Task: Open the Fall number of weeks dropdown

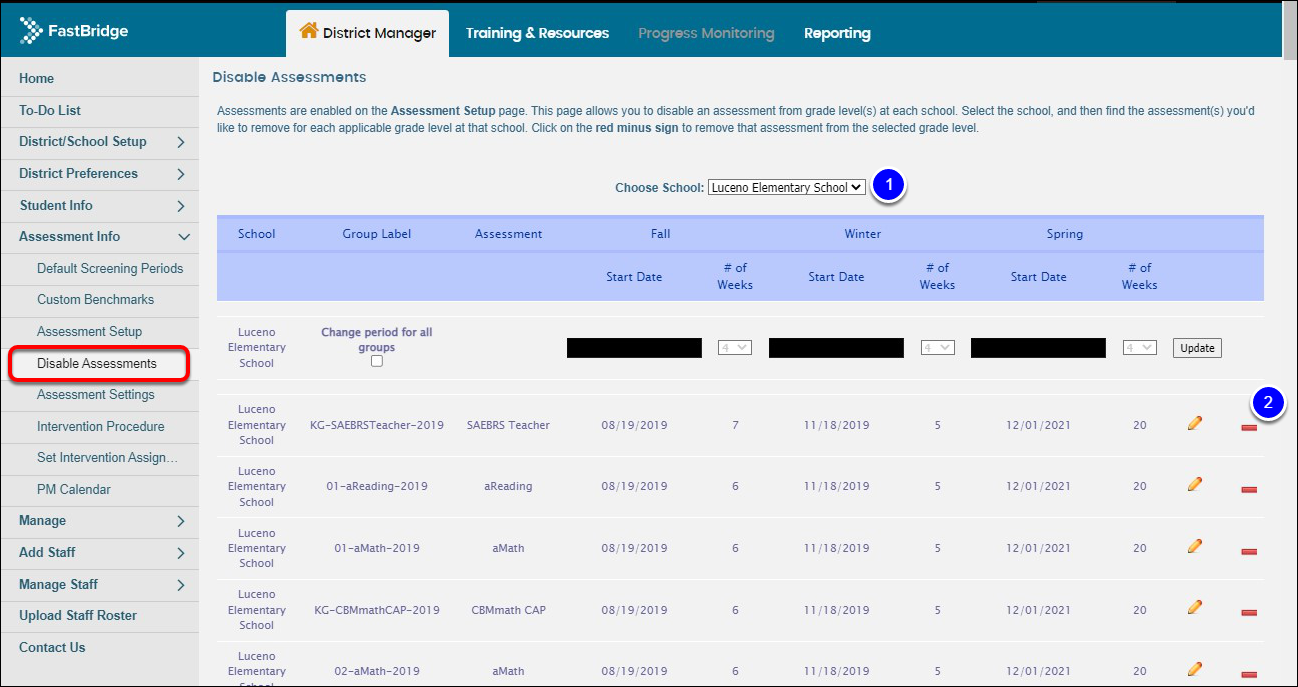Action: point(735,348)
